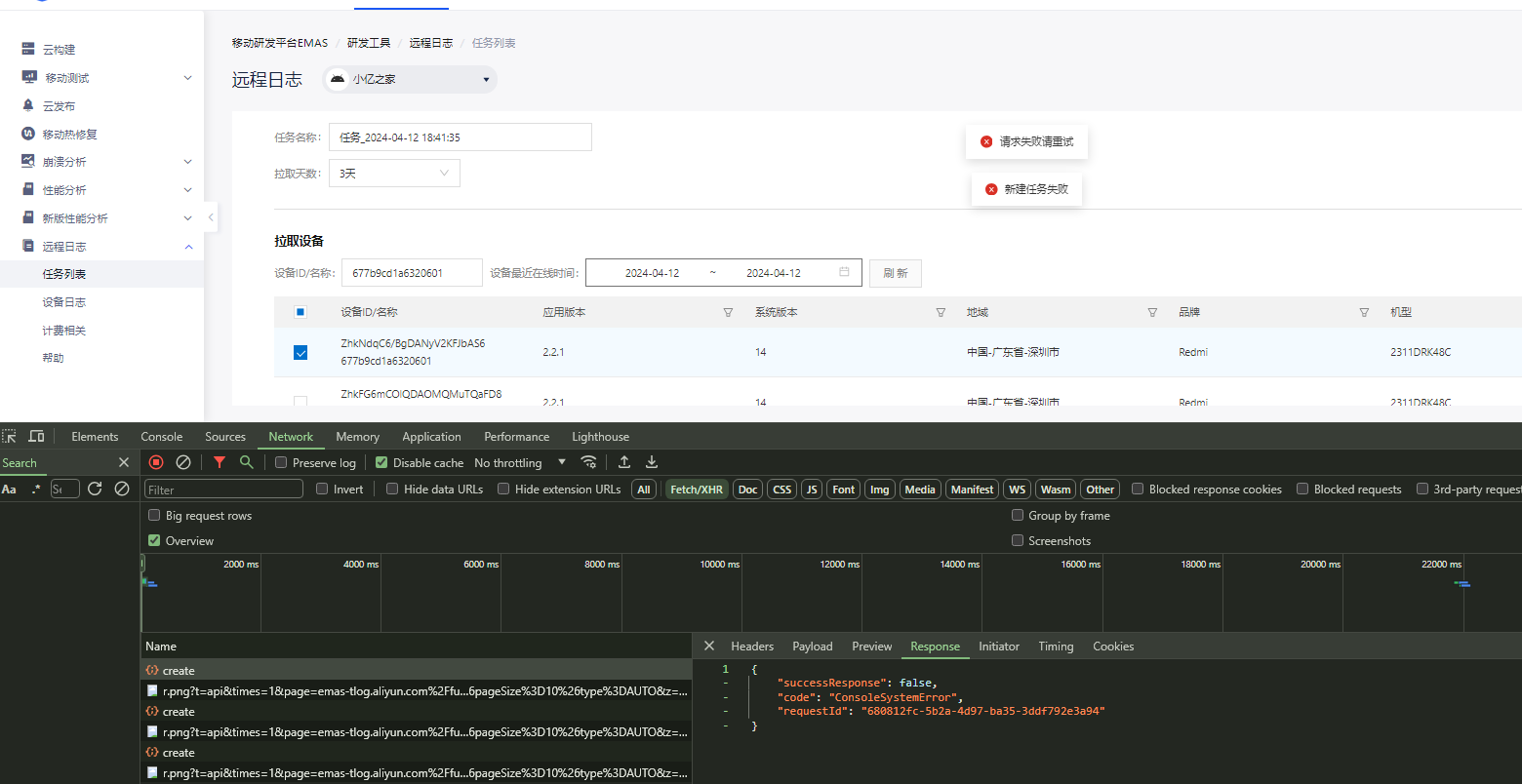Open the Payload tab
This screenshot has width=1522, height=784.
pyautogui.click(x=813, y=647)
